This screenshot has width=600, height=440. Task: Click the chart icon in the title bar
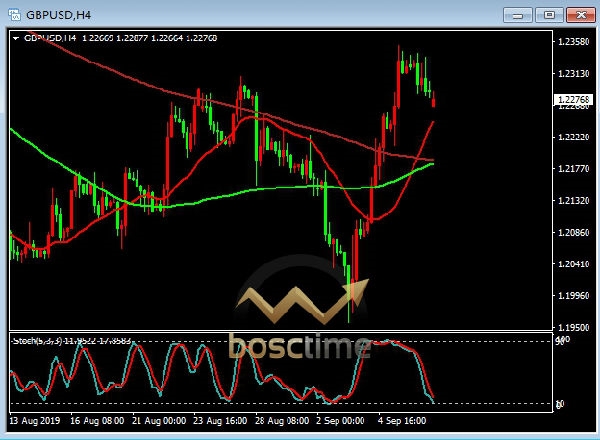13,14
